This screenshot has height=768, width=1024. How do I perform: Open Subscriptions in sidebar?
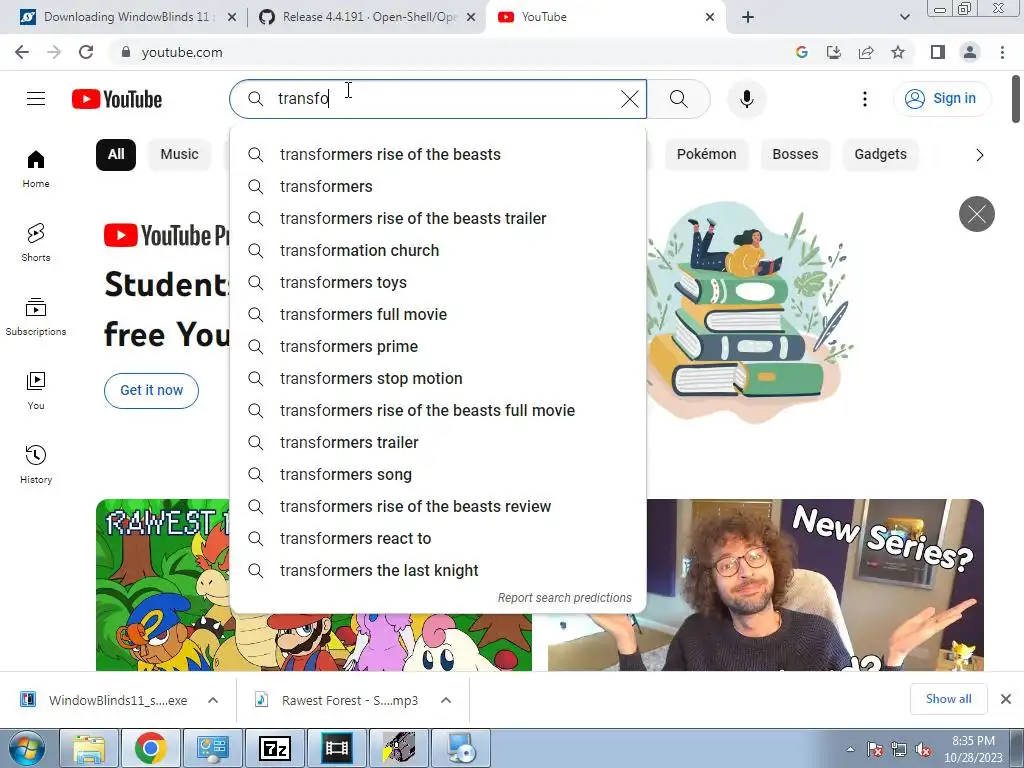tap(36, 317)
